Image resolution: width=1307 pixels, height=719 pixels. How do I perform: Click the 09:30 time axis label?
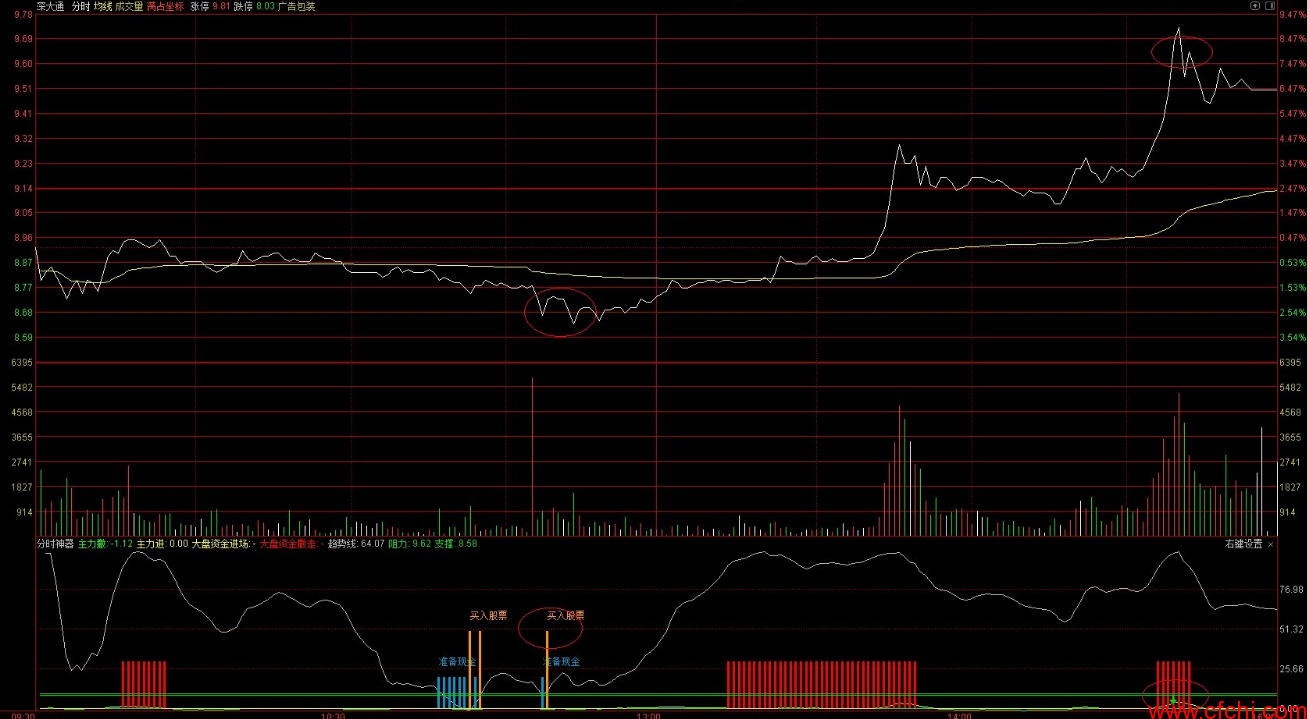pyautogui.click(x=23, y=714)
